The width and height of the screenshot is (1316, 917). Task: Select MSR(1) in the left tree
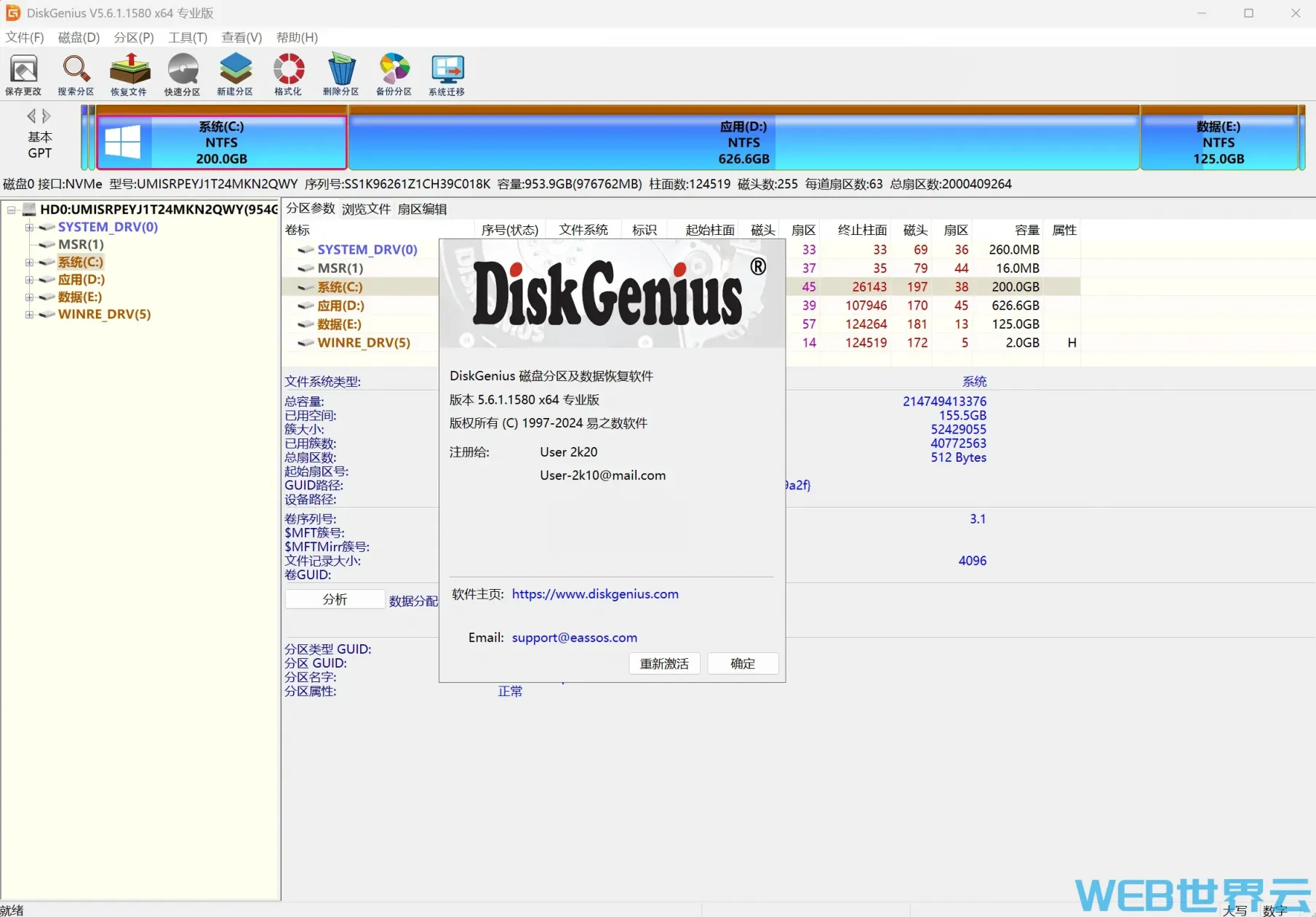pyautogui.click(x=81, y=244)
